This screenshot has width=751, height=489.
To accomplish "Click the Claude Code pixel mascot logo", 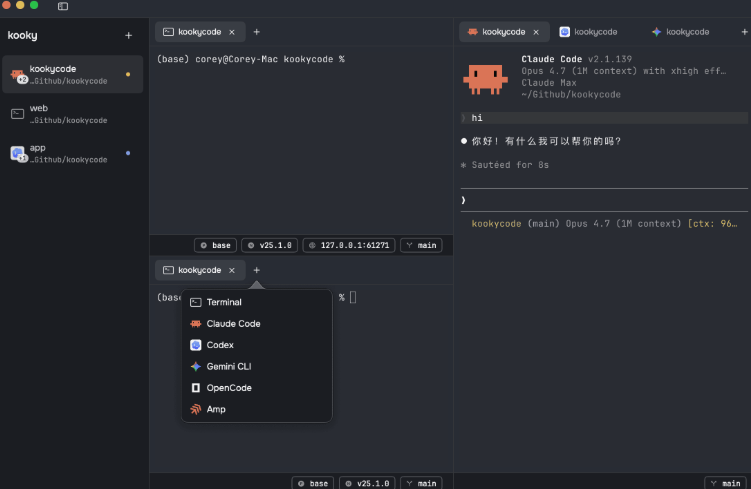I will 485,79.
